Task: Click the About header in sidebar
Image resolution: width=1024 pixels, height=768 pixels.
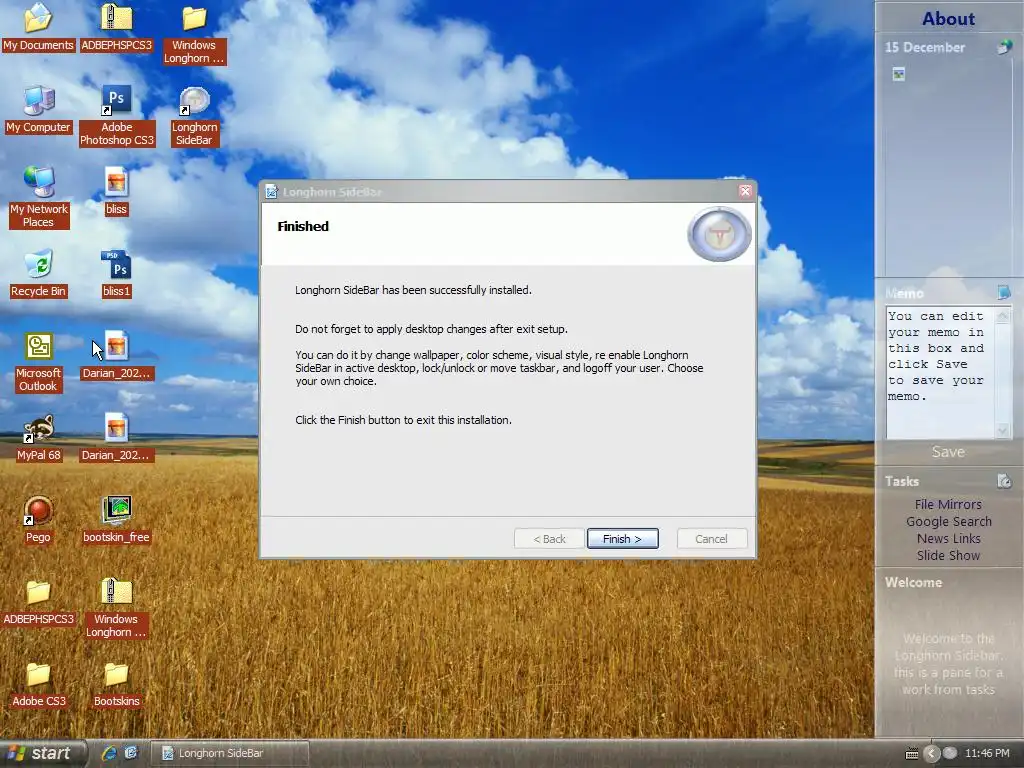Action: (x=948, y=18)
